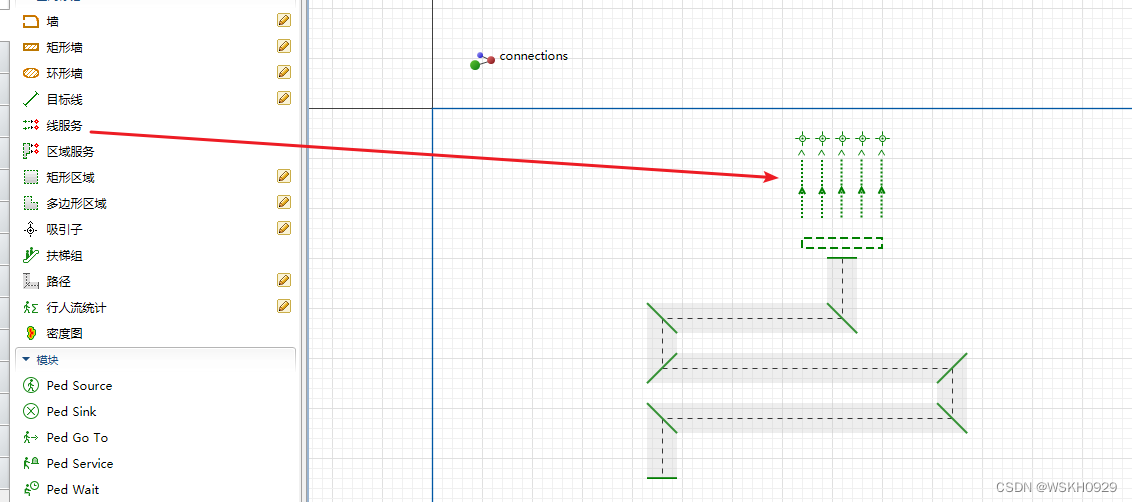Select the Ped Wait block icon
Screen dimensions: 1132x502
(x=30, y=489)
